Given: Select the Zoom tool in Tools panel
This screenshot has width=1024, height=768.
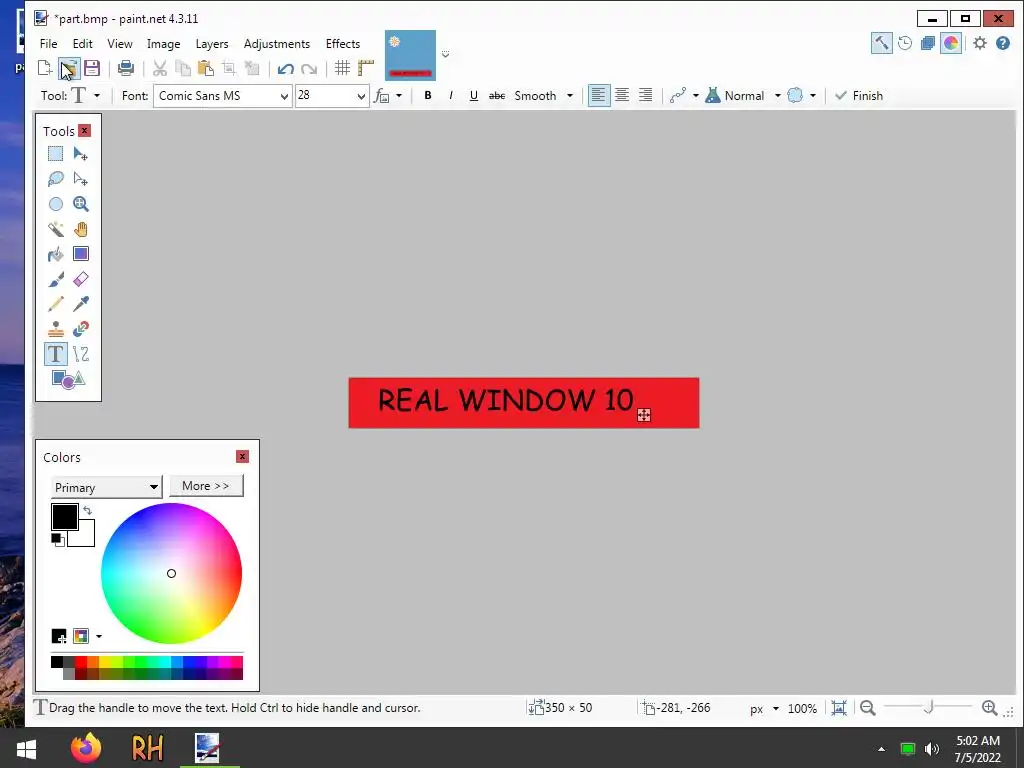Looking at the screenshot, I should point(80,204).
